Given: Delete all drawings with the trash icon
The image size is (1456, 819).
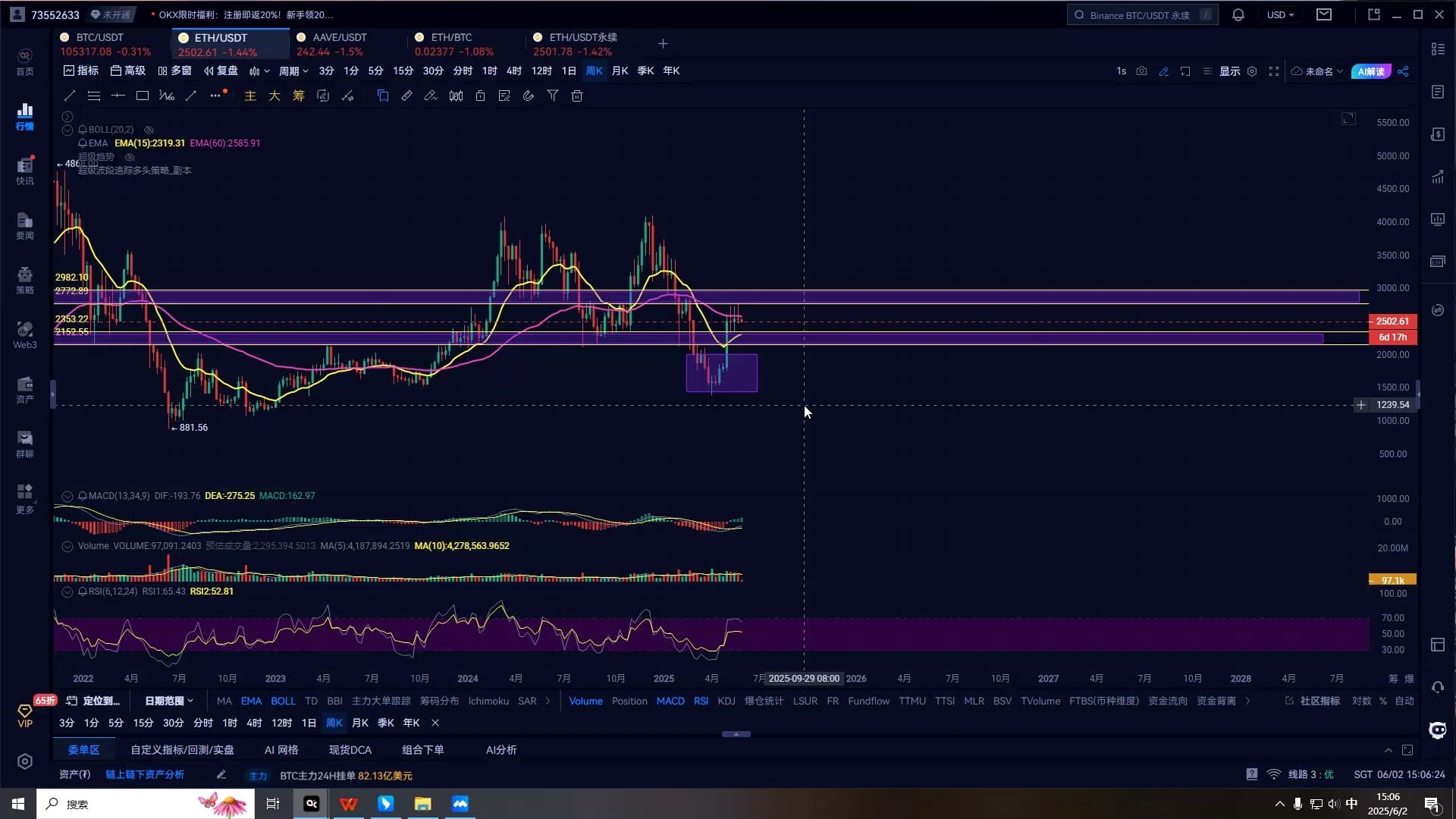Looking at the screenshot, I should tap(577, 96).
